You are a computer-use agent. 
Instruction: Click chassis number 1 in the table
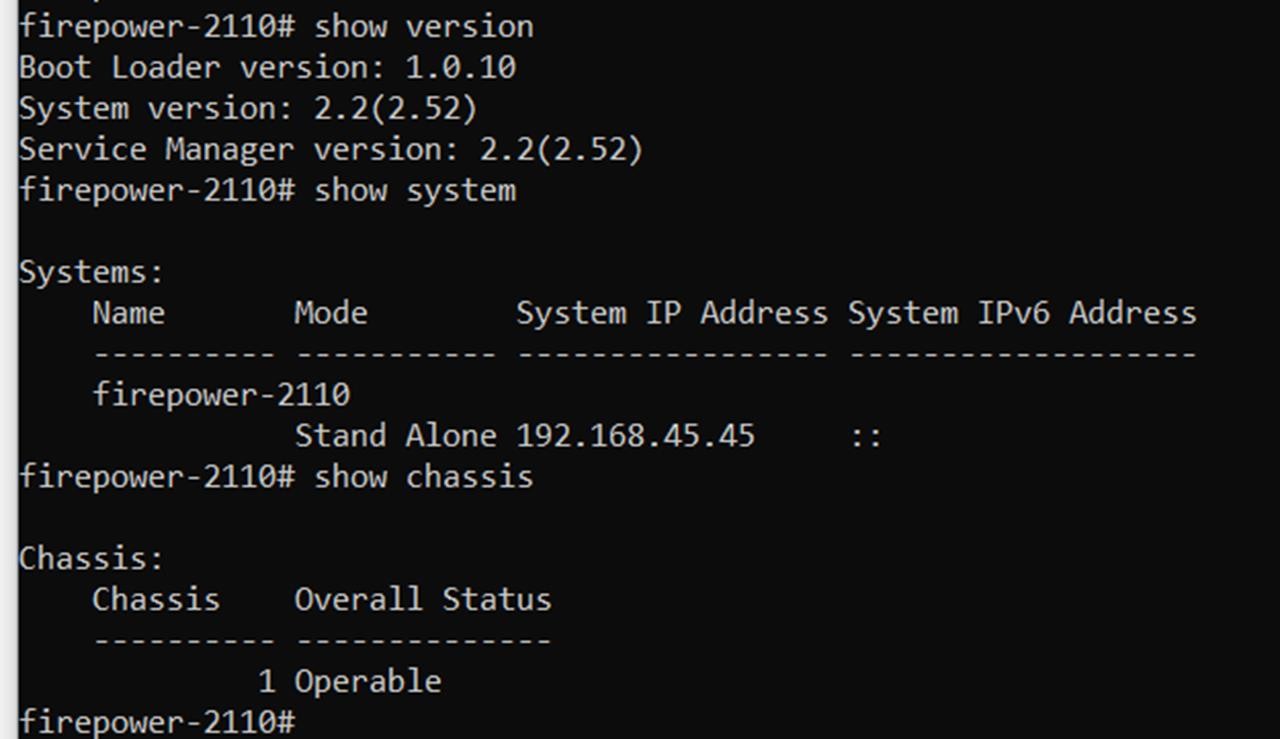pyautogui.click(x=266, y=682)
